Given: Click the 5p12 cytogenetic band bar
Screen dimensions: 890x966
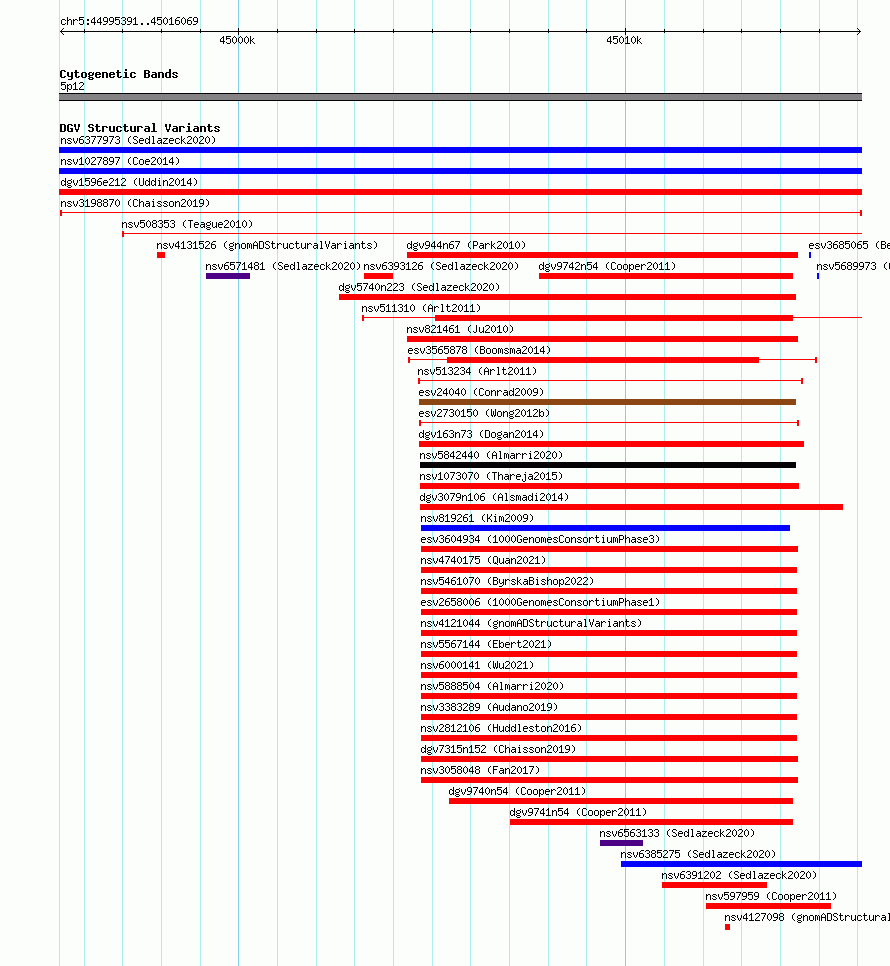Looking at the screenshot, I should pyautogui.click(x=460, y=97).
